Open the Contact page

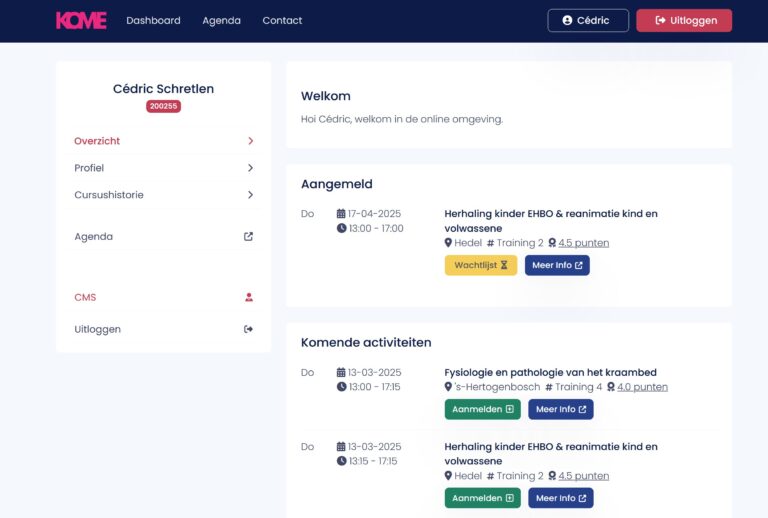point(282,21)
